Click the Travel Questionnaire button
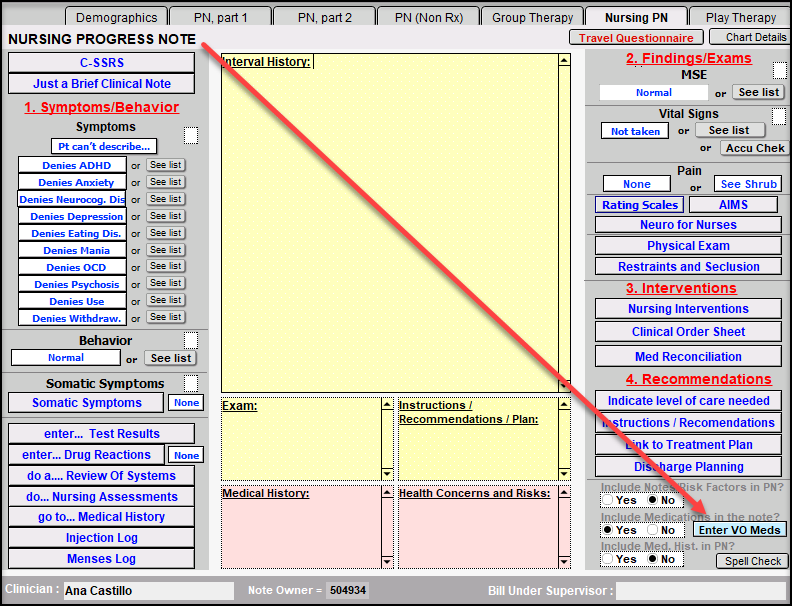Viewport: 792px width, 606px height. coord(636,38)
